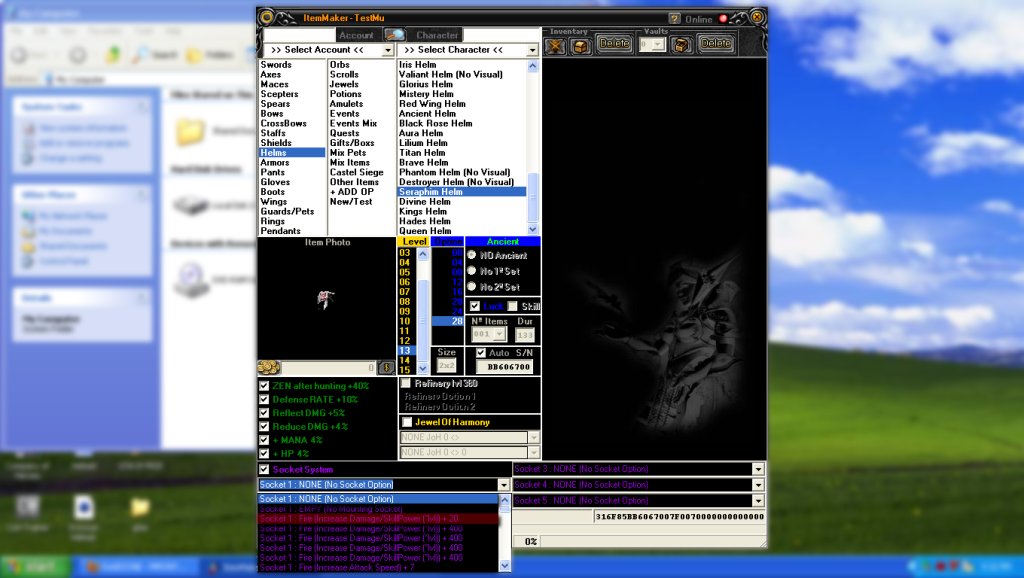Click the Inventory treasure chest icon
Image resolution: width=1024 pixels, height=578 pixels.
[581, 44]
